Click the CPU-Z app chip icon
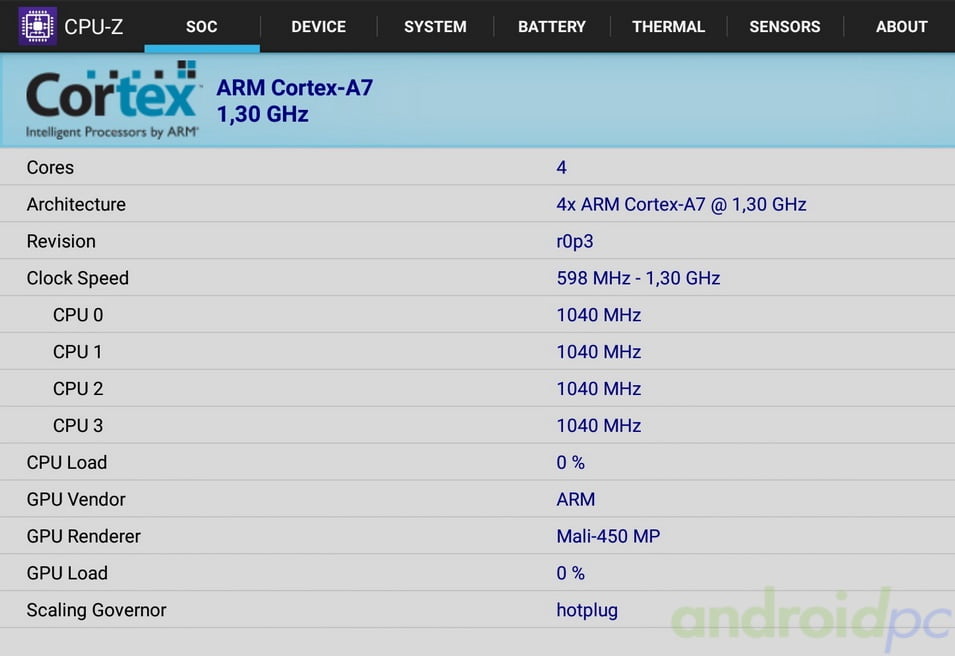The height and width of the screenshot is (656, 955). [37, 26]
